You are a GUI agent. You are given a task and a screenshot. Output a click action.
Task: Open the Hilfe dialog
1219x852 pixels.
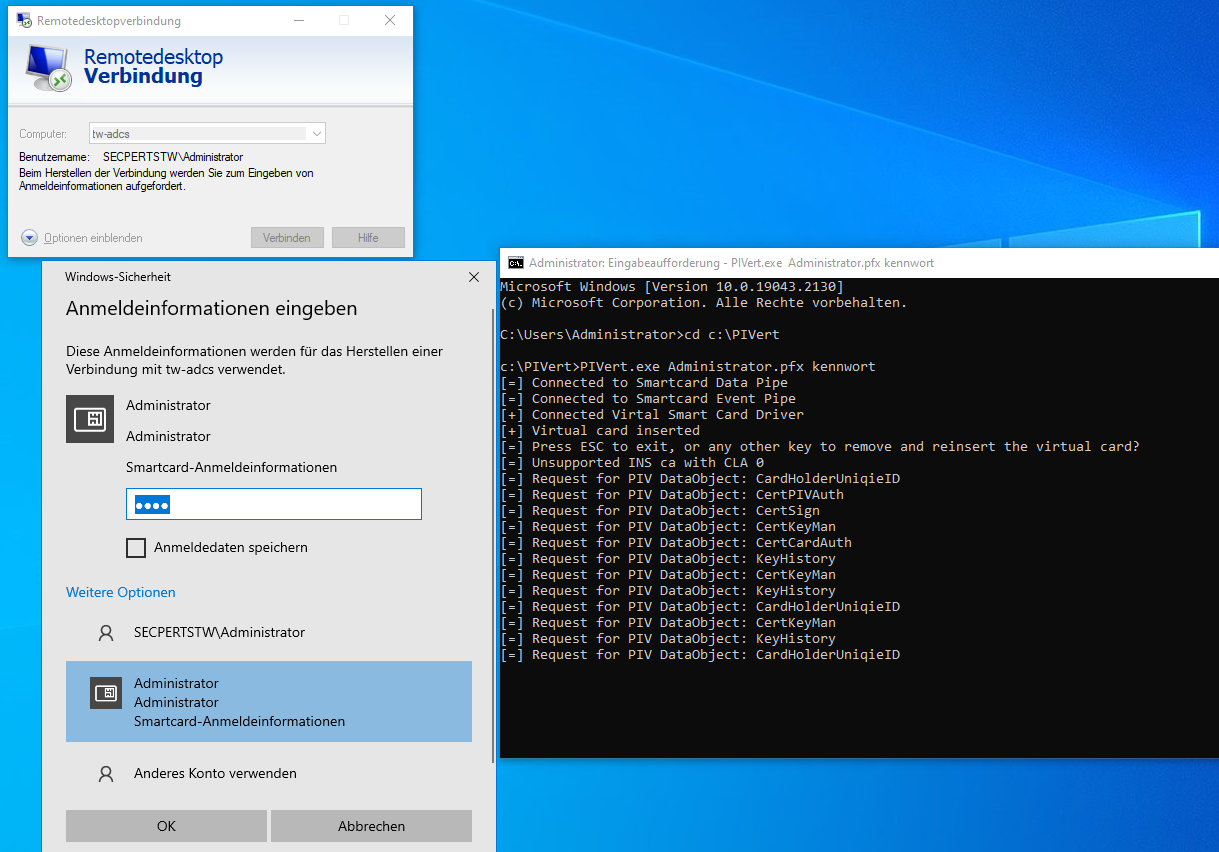(368, 238)
